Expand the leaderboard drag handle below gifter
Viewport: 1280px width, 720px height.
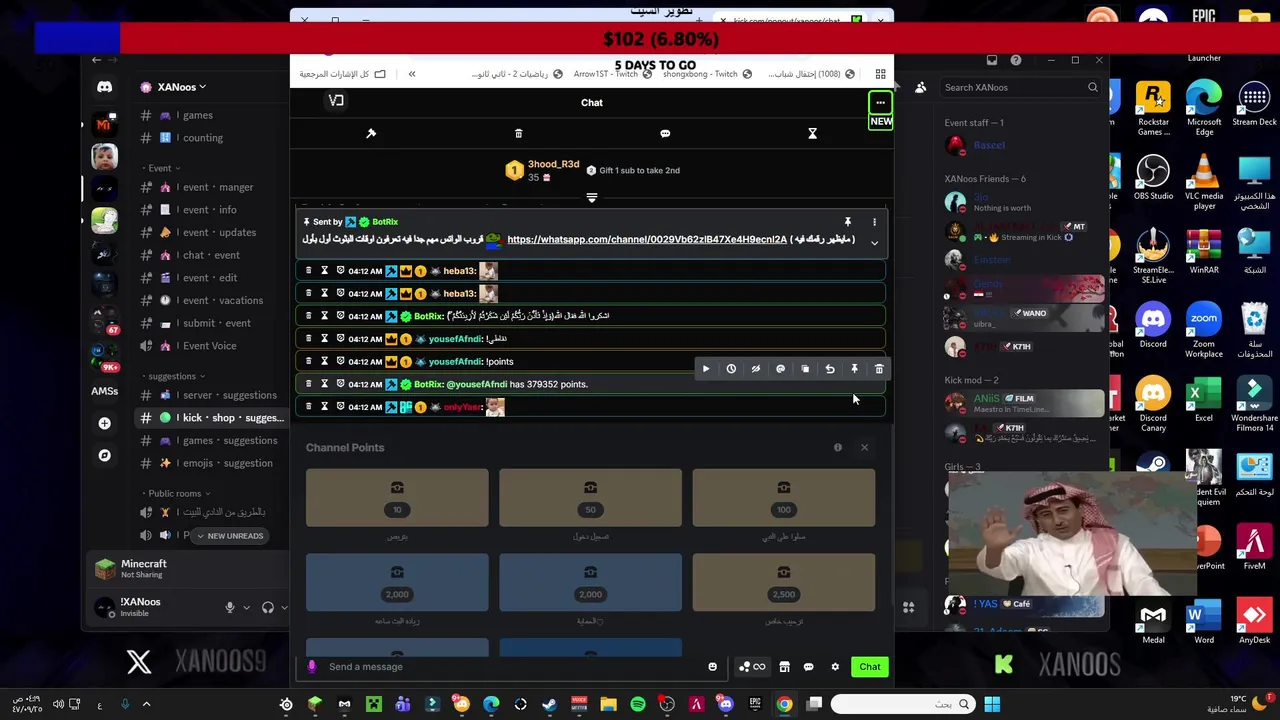592,198
